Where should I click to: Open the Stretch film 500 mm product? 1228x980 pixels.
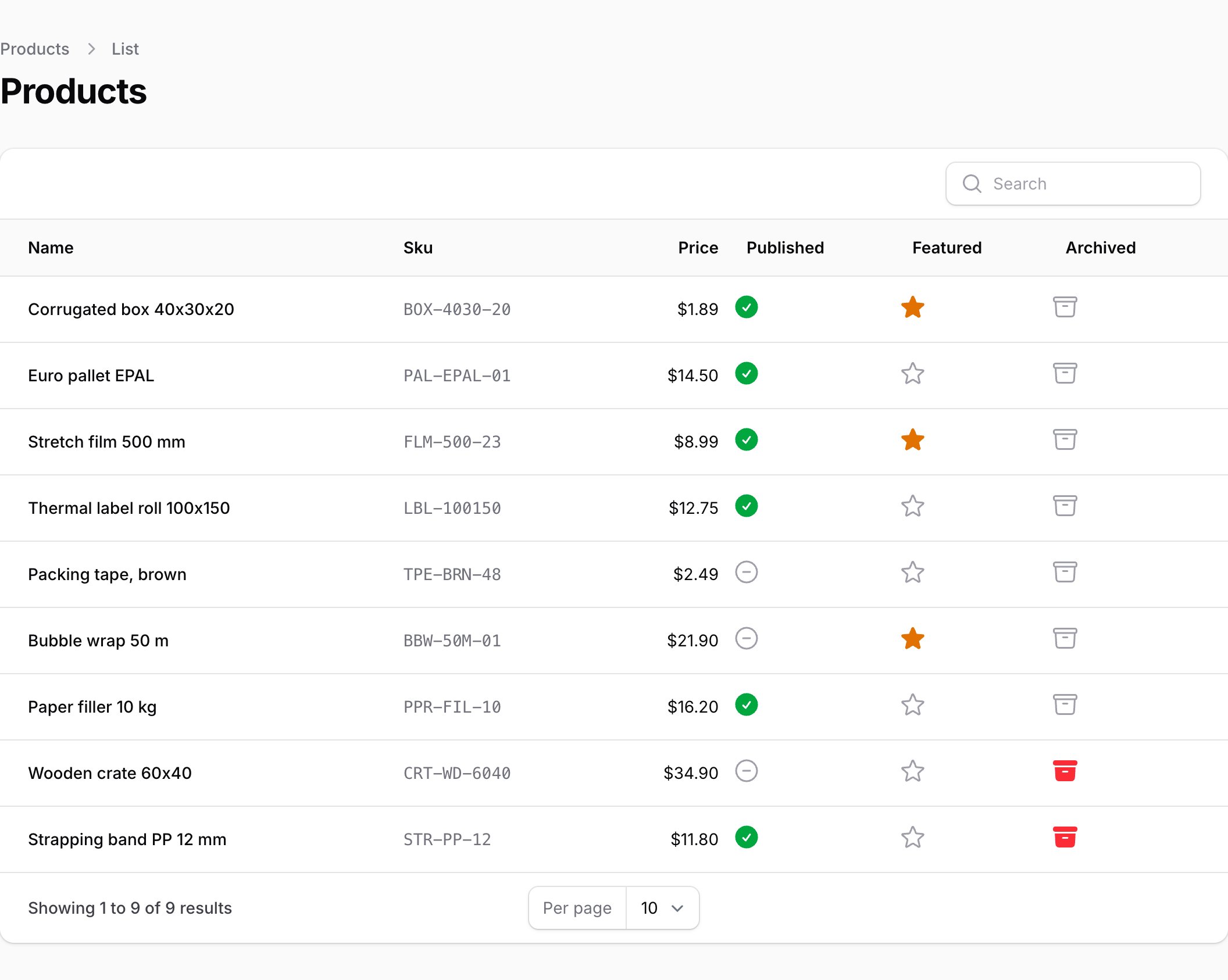[x=106, y=442]
